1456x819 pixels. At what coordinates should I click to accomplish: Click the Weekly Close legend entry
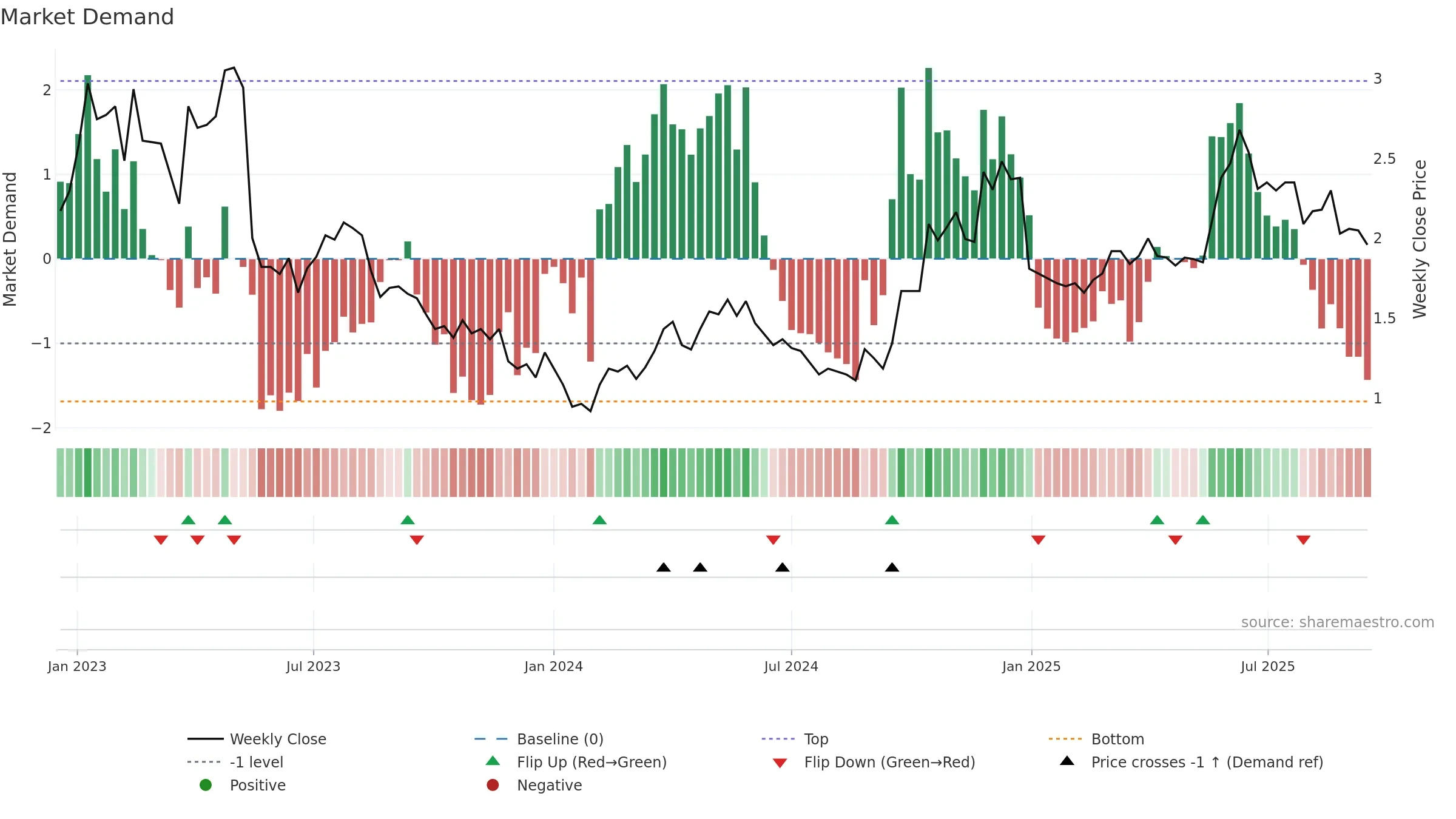[x=257, y=739]
